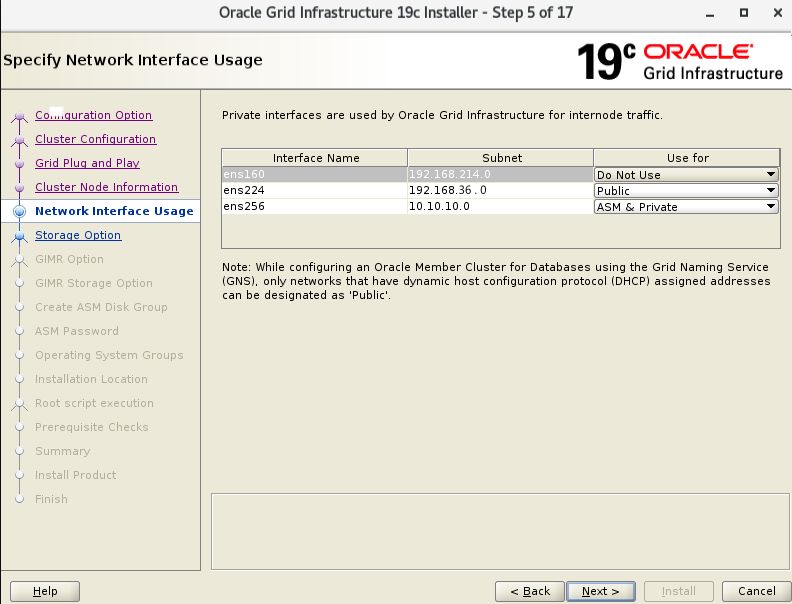This screenshot has height=604, width=792.
Task: Click the Configuration Option step link
Action: 94,115
